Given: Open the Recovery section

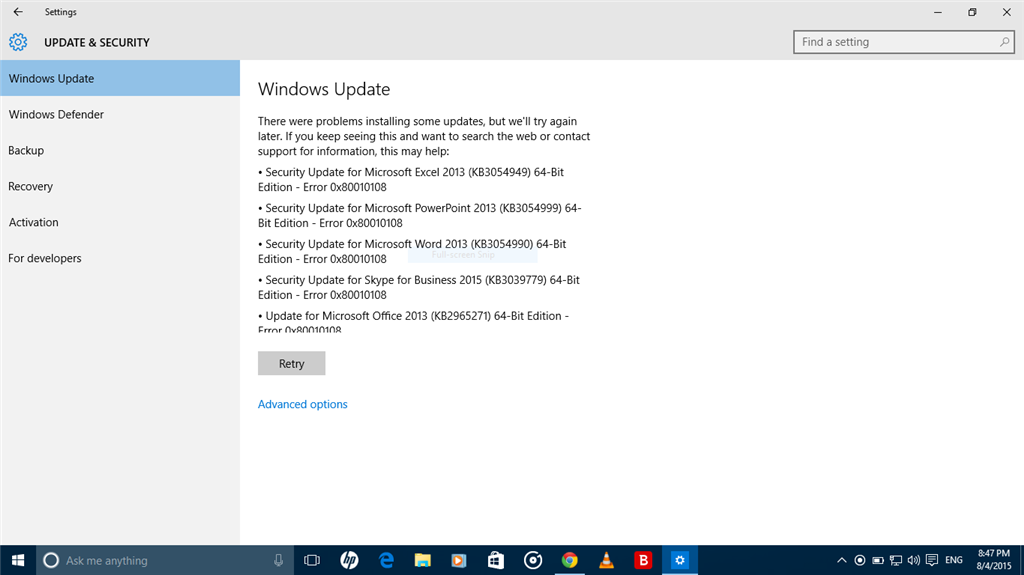Looking at the screenshot, I should 120,186.
